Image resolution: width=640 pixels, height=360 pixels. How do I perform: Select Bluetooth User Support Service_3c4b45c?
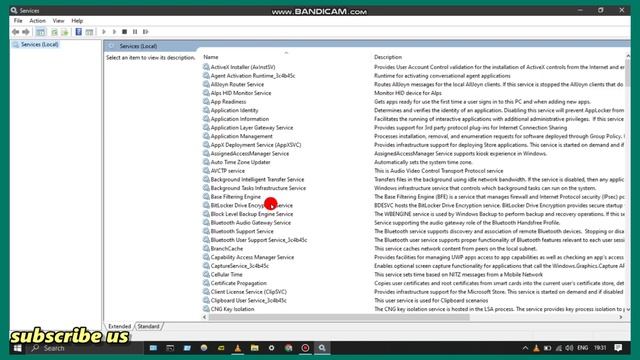pyautogui.click(x=259, y=240)
